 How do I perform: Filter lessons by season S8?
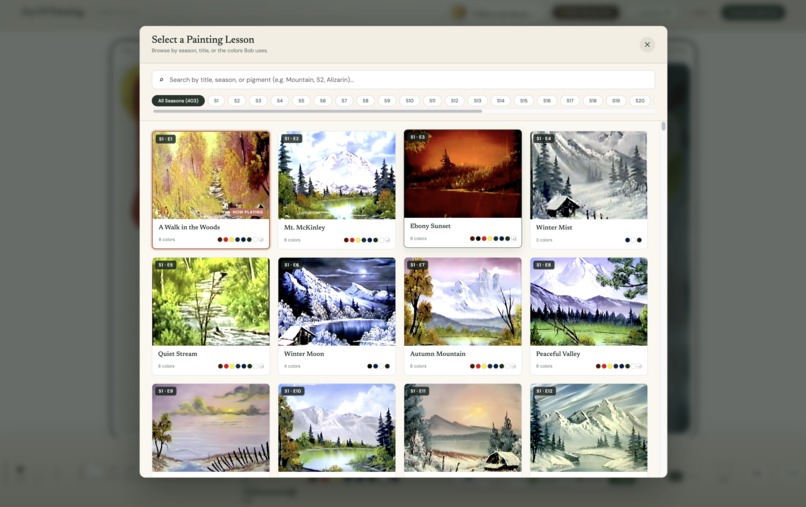coord(365,101)
